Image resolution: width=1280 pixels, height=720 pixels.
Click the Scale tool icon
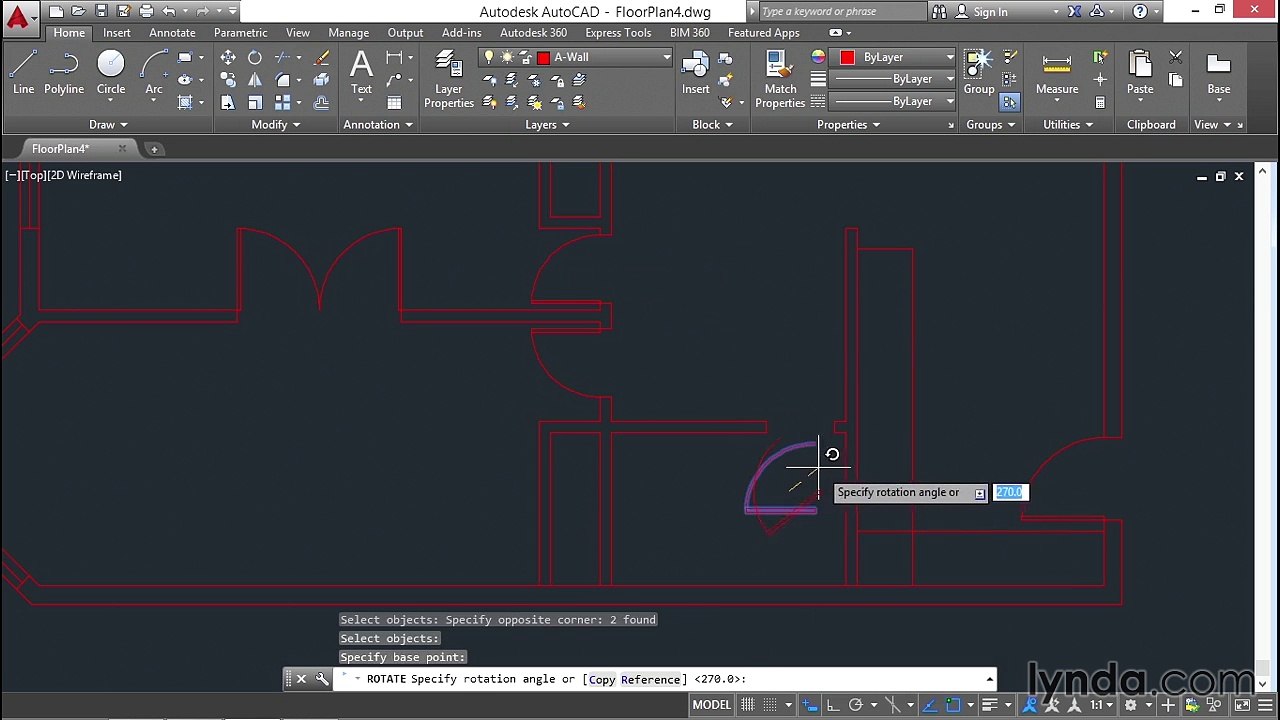tap(255, 103)
